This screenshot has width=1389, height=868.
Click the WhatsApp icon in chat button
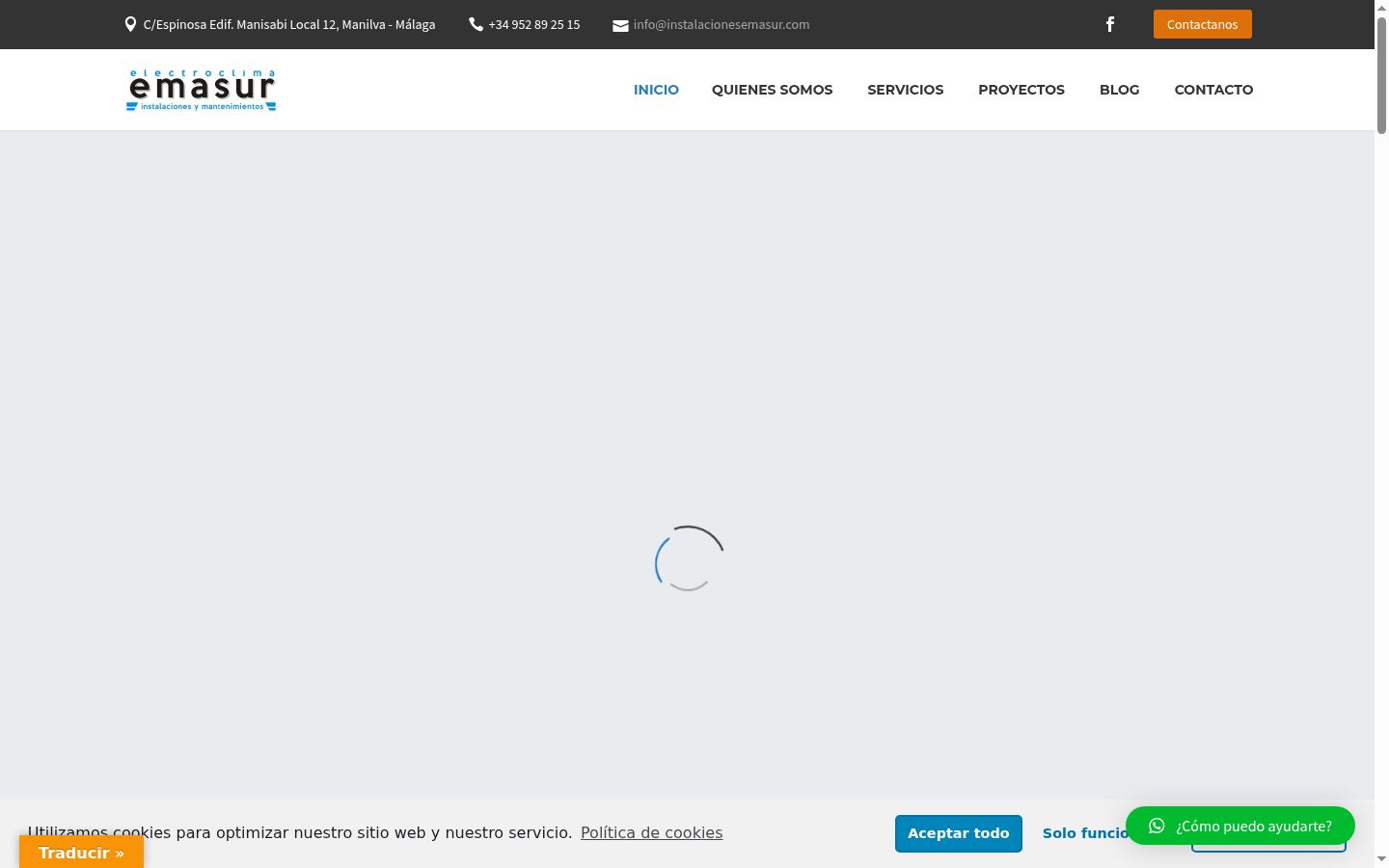point(1157,826)
